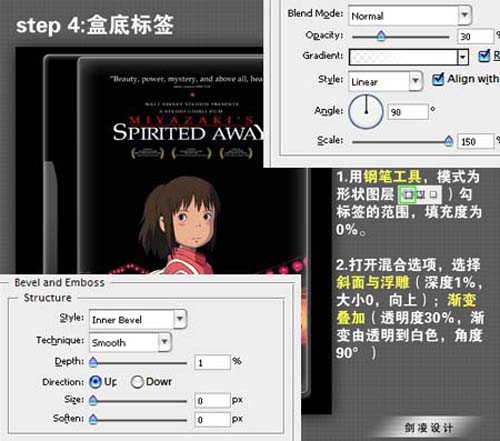Click the Soften pixel input field
The width and height of the screenshot is (500, 441).
pyautogui.click(x=213, y=419)
